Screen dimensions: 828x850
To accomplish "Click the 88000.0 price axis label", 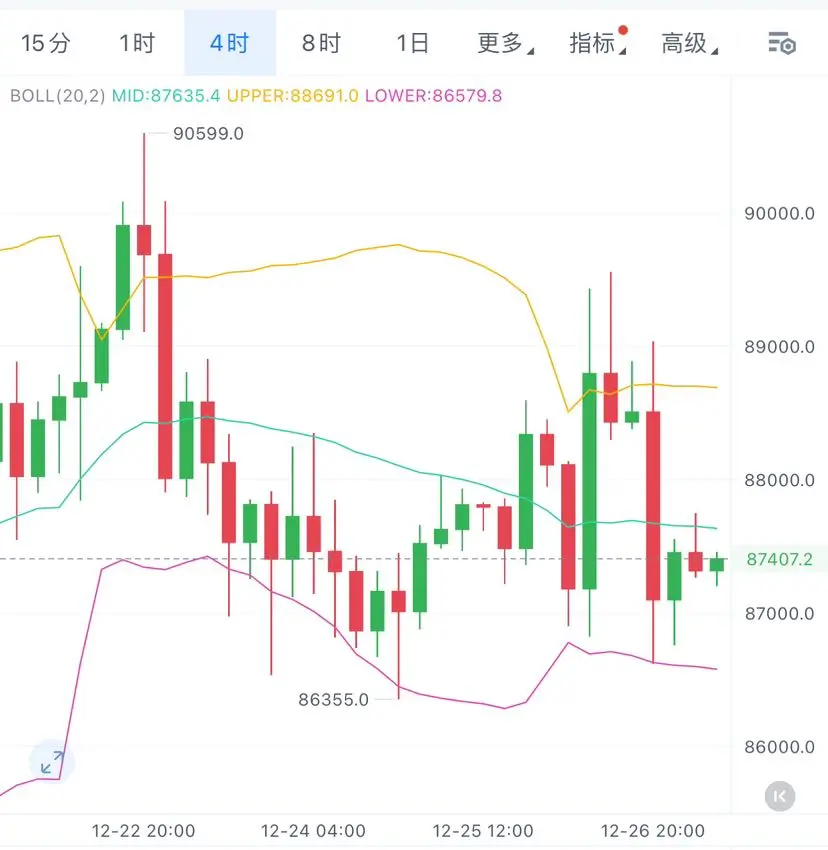I will click(779, 480).
